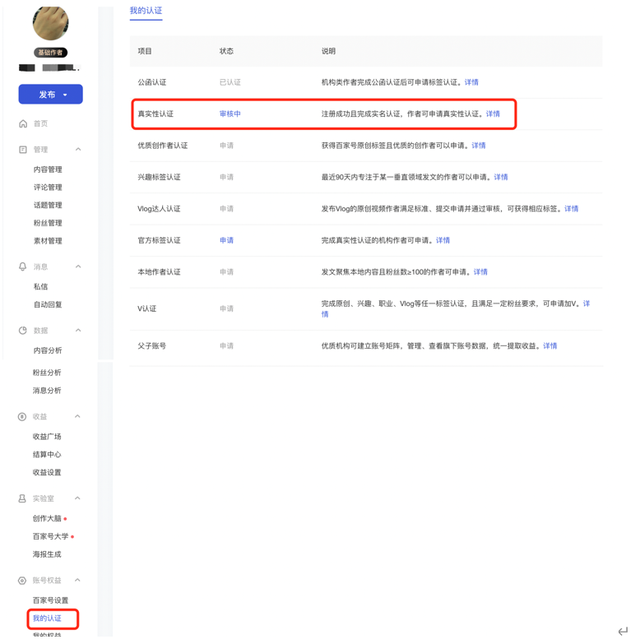
Task: Open 详情 link for 公函认证
Action: tap(471, 82)
